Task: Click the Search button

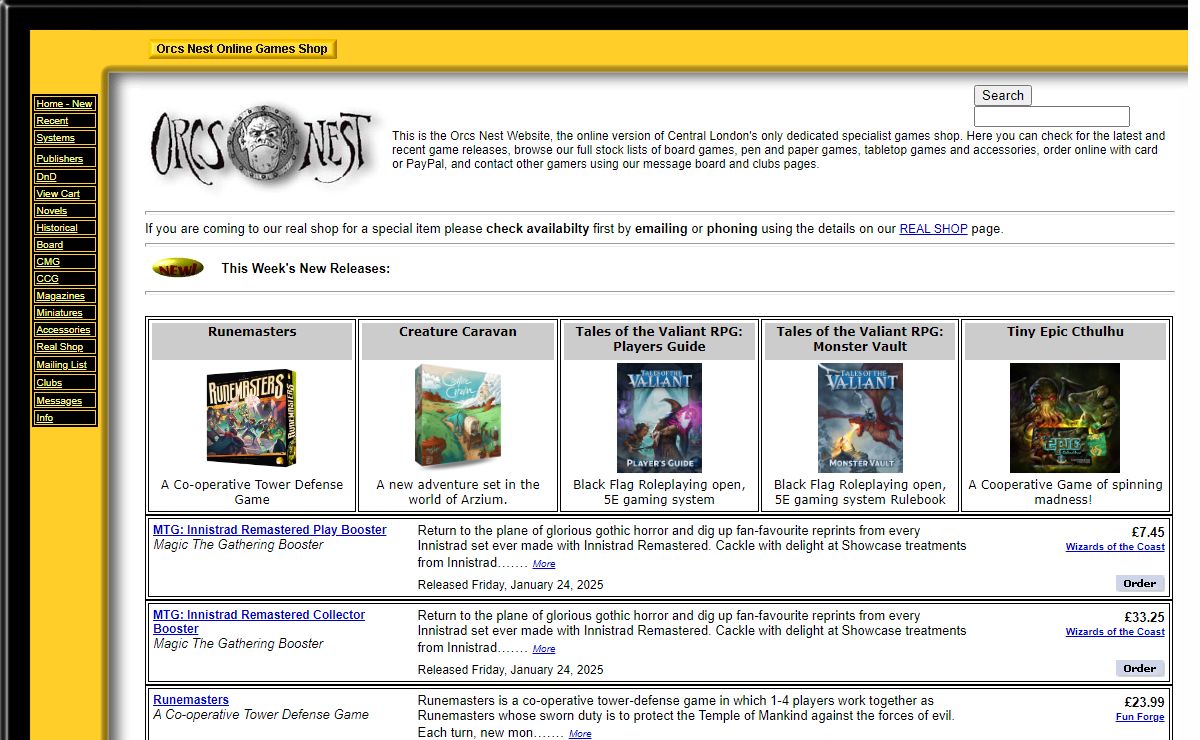Action: pyautogui.click(x=1002, y=95)
